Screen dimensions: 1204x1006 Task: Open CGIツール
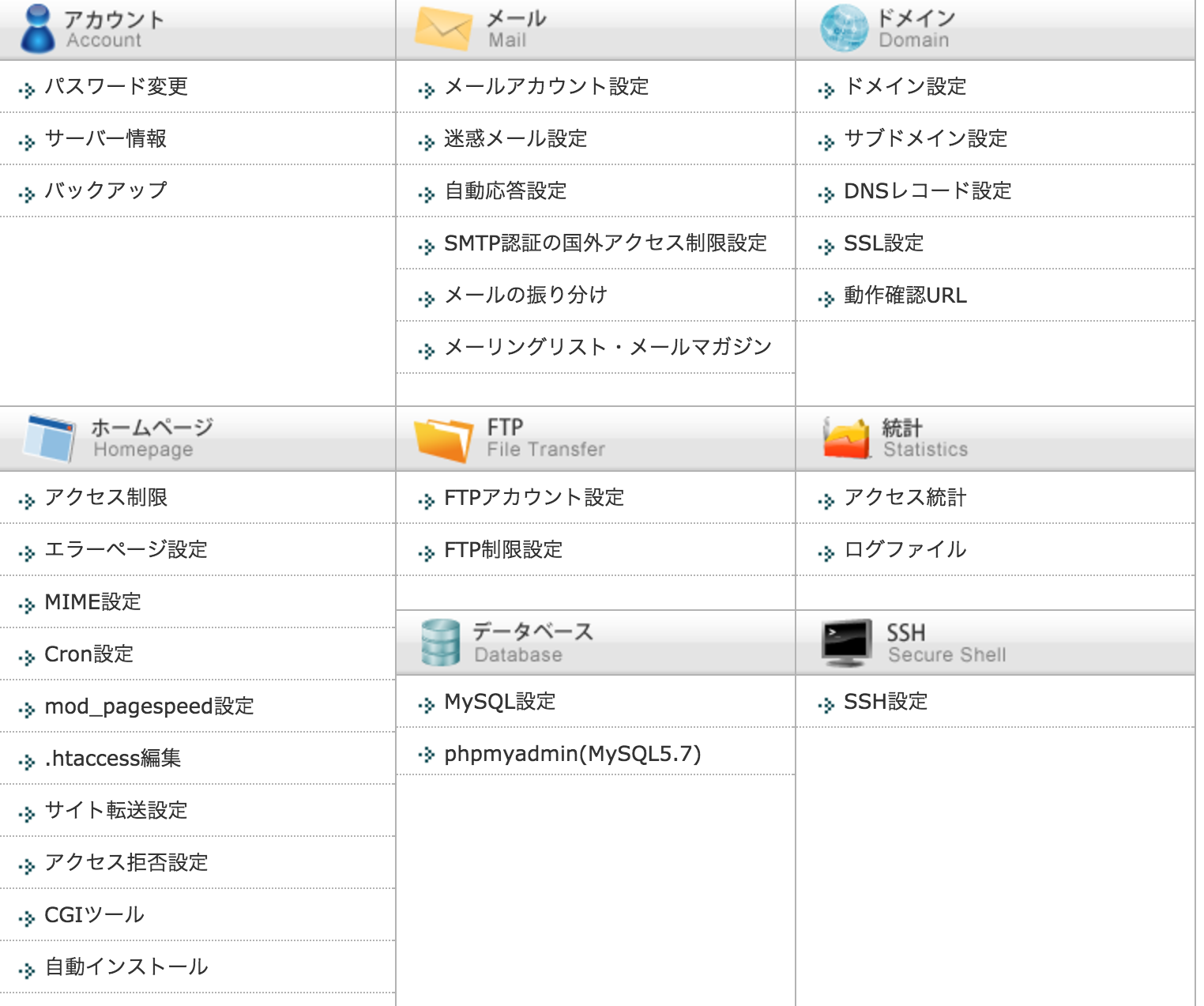pos(95,914)
